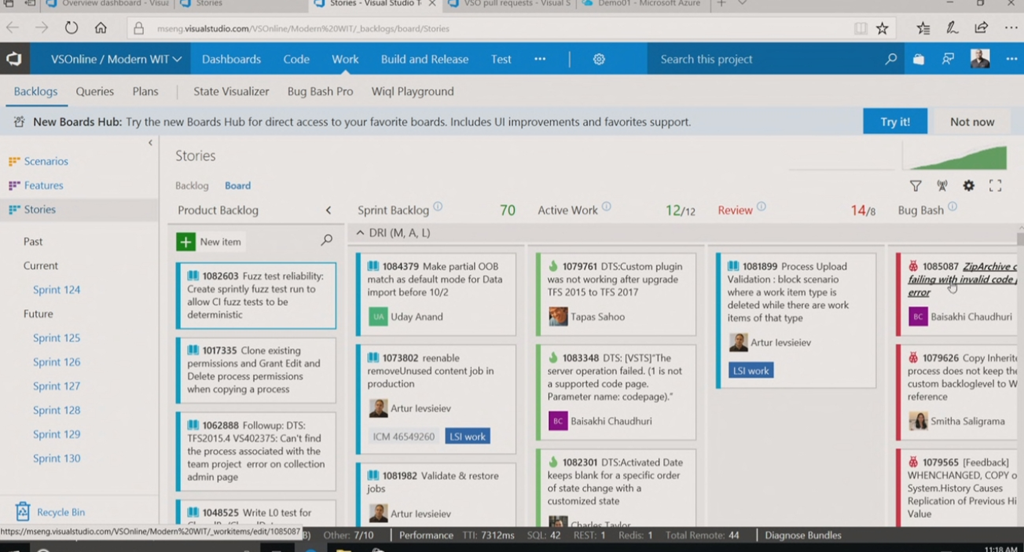The height and width of the screenshot is (552, 1024).
Task: Click the search icon in Product Backlog
Action: click(327, 240)
